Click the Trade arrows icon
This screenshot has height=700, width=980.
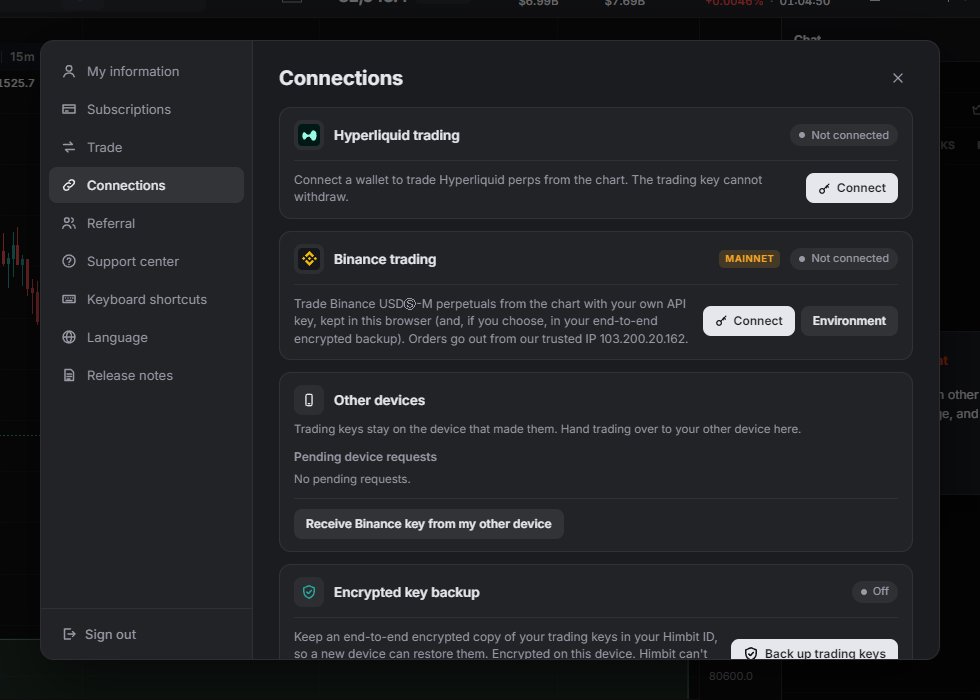click(69, 148)
